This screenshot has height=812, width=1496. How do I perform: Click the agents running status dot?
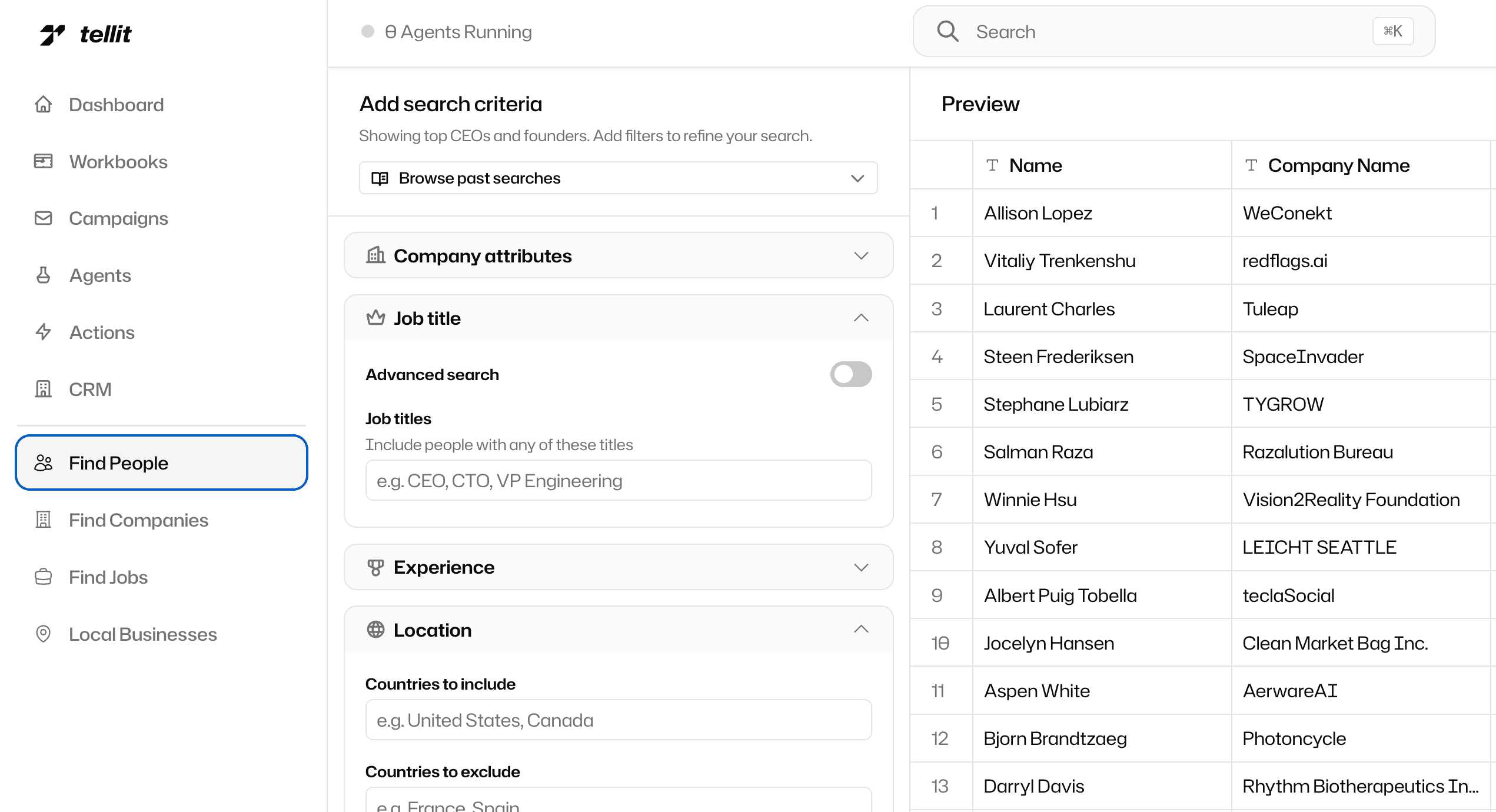(x=368, y=31)
